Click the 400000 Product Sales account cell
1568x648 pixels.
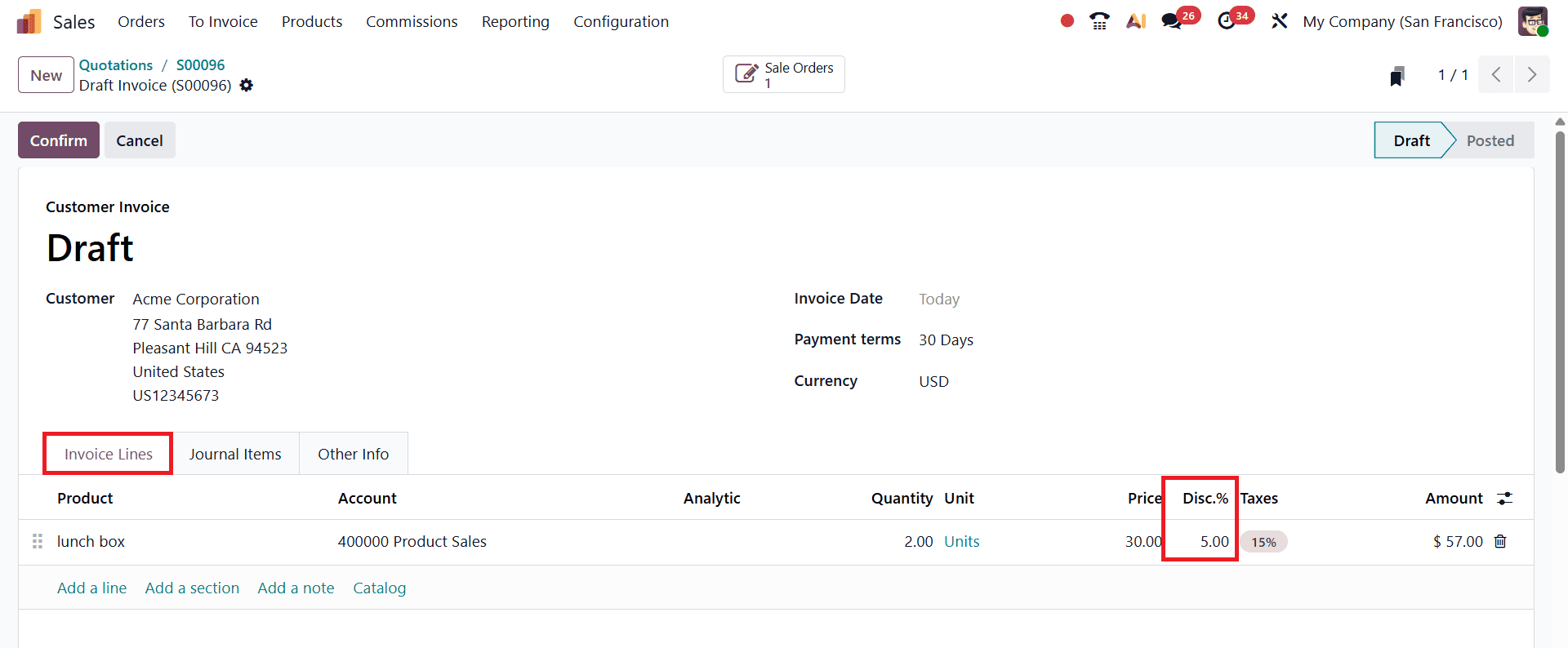point(412,541)
